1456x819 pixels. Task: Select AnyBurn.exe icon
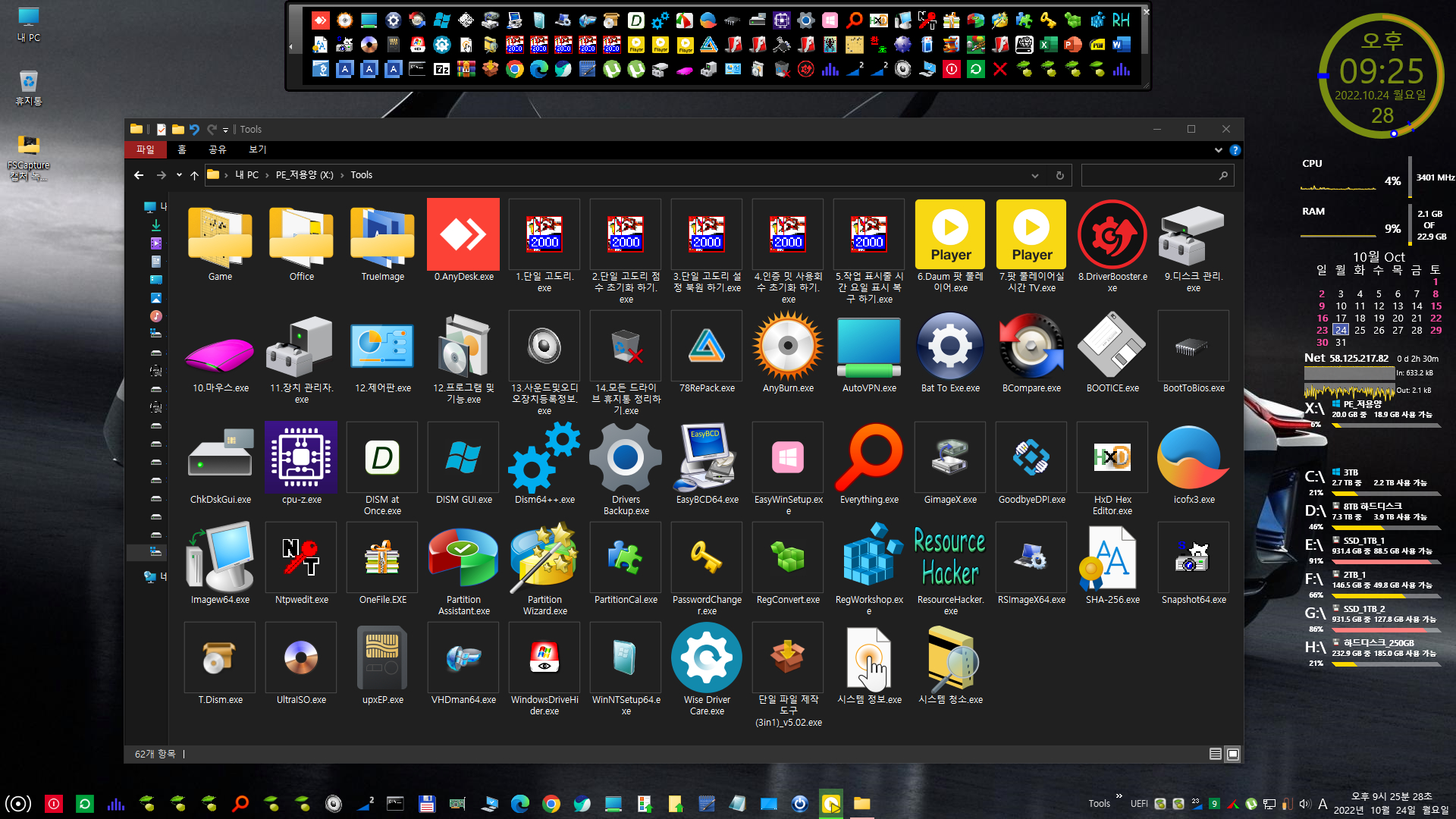pos(788,346)
